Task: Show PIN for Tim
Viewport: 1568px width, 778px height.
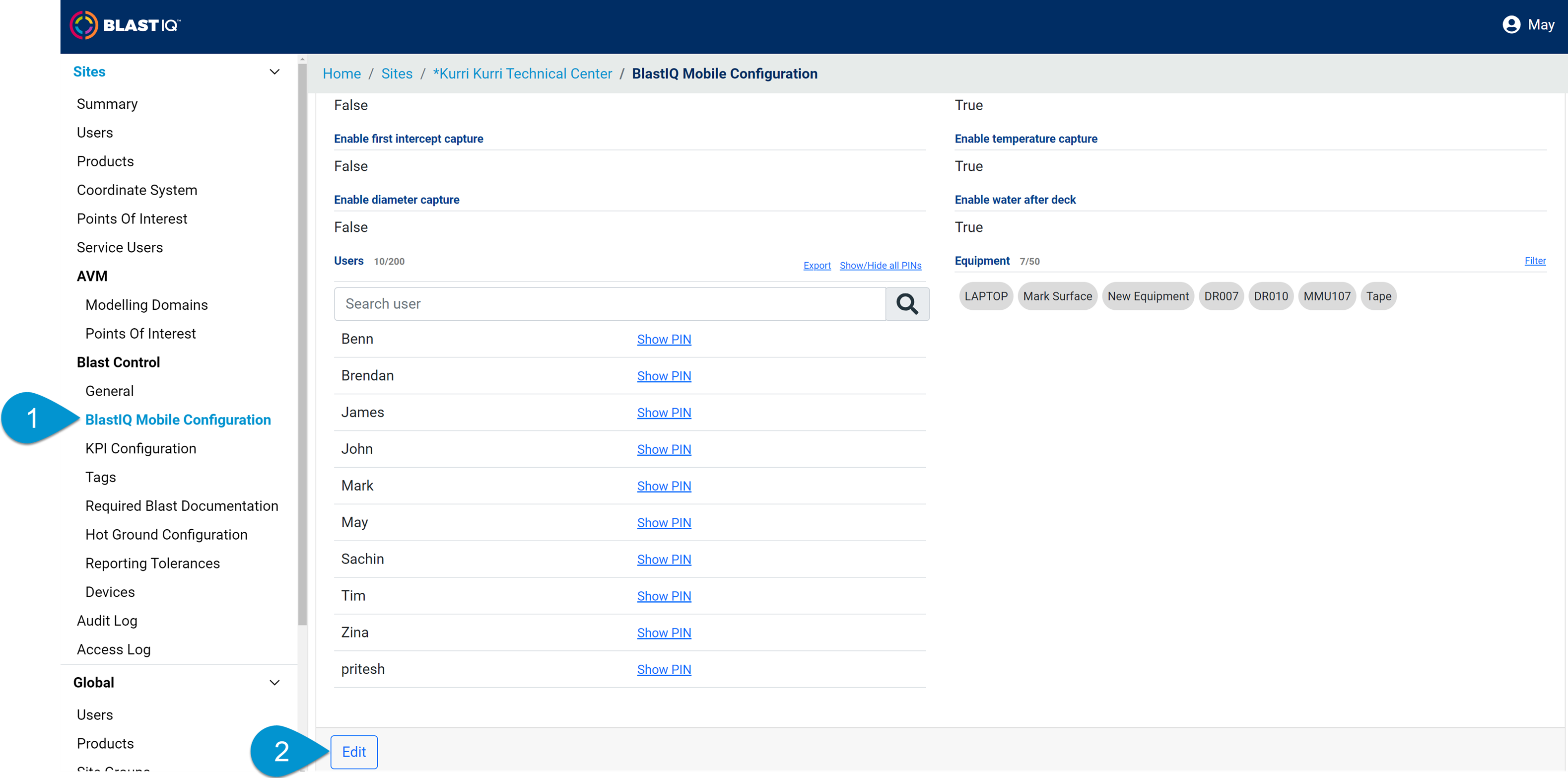Action: [x=664, y=596]
